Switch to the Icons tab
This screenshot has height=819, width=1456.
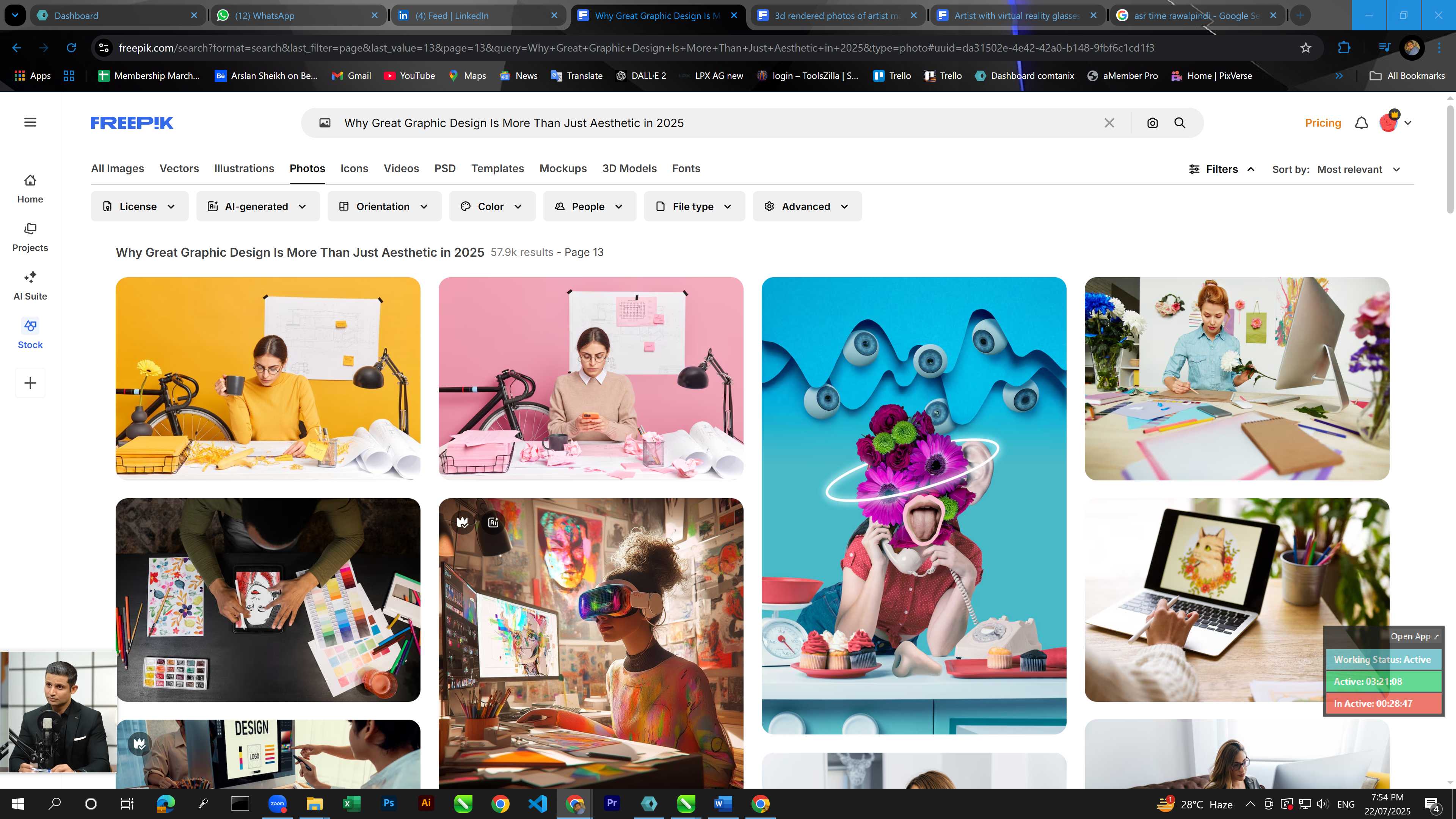[x=354, y=168]
